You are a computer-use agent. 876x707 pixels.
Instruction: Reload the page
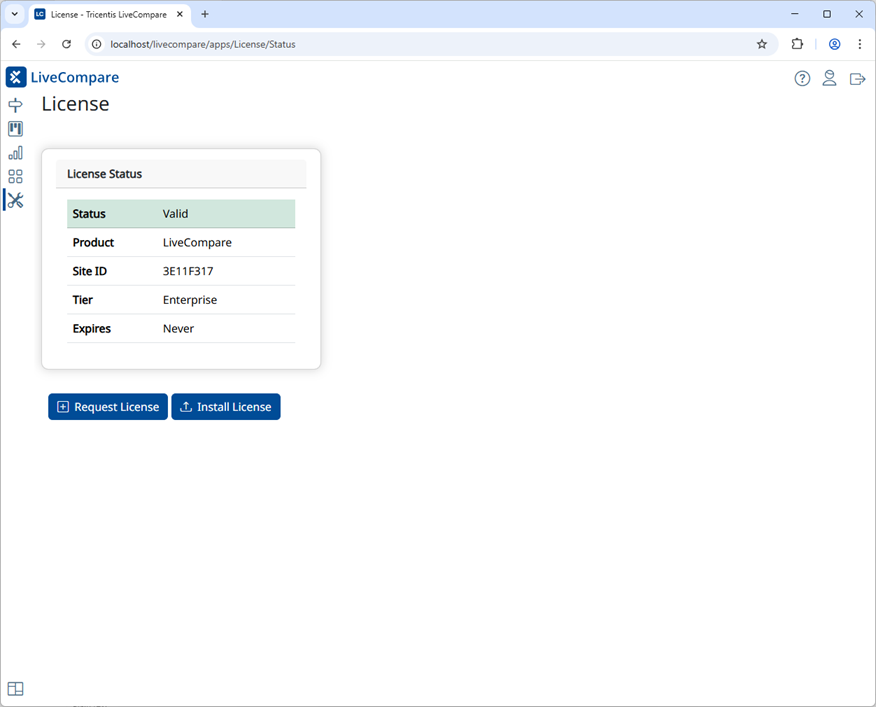click(x=66, y=44)
